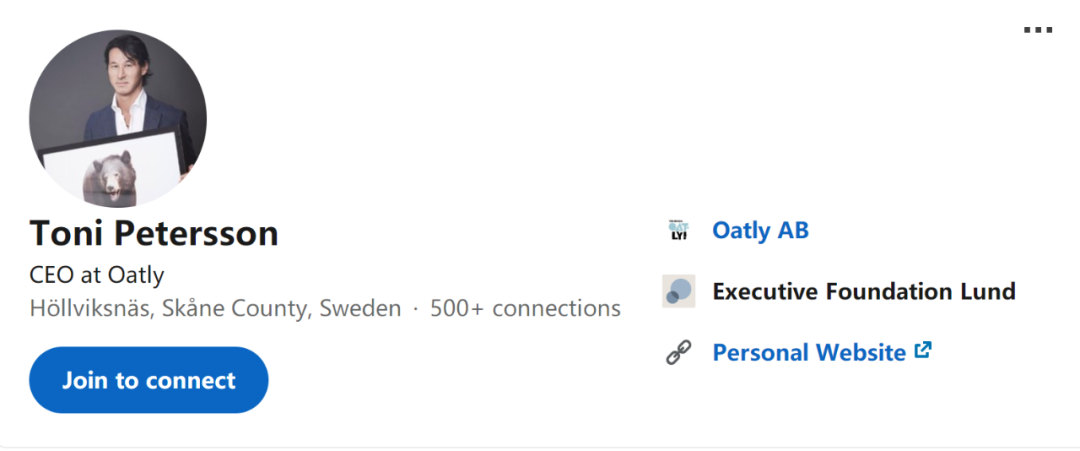This screenshot has width=1080, height=451.
Task: Select the Executive Foundation Lund text
Action: pos(863,292)
